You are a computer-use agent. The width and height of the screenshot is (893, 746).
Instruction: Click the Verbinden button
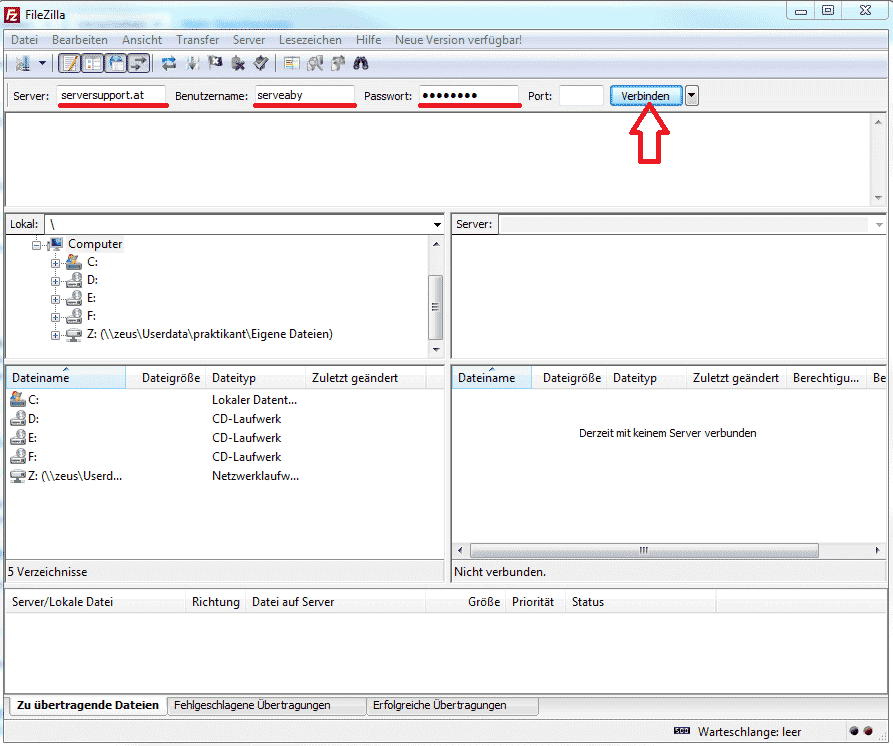pos(645,96)
